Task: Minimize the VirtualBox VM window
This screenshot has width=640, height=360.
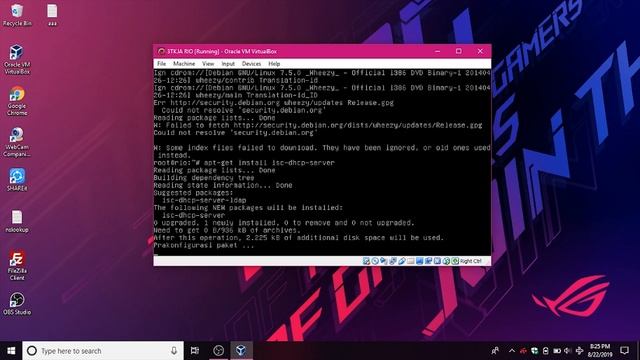Action: pyautogui.click(x=438, y=51)
